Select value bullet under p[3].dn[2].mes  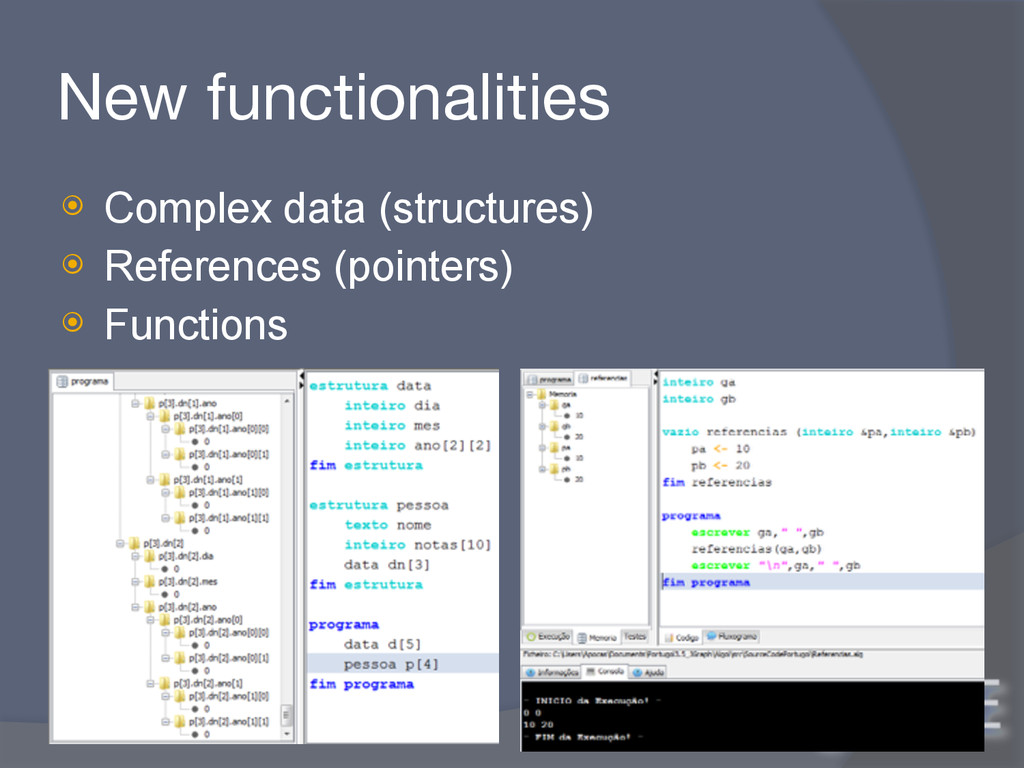(165, 594)
